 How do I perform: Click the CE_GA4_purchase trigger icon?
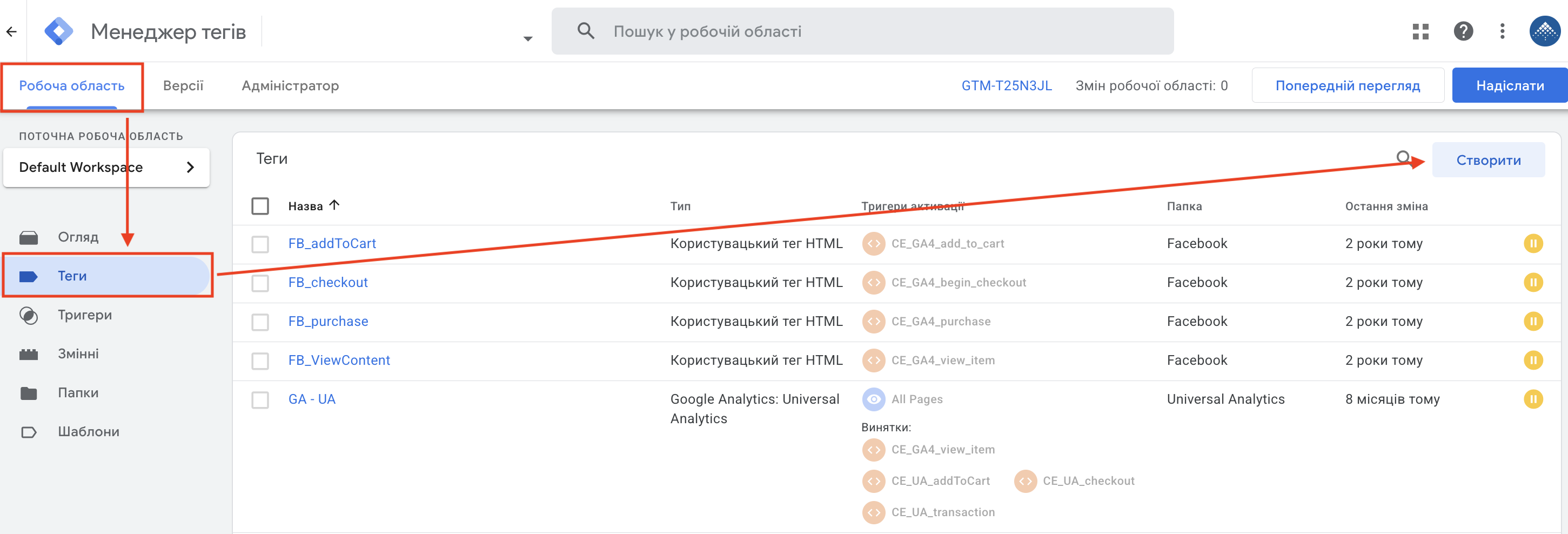coord(874,322)
